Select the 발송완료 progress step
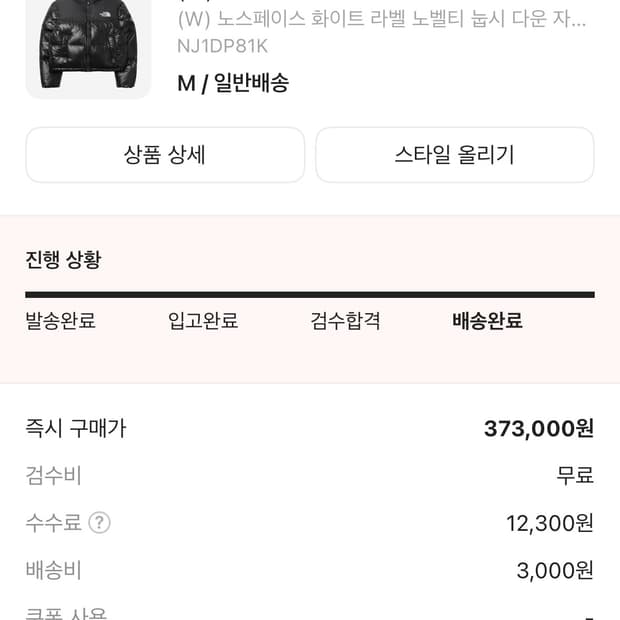 point(60,321)
